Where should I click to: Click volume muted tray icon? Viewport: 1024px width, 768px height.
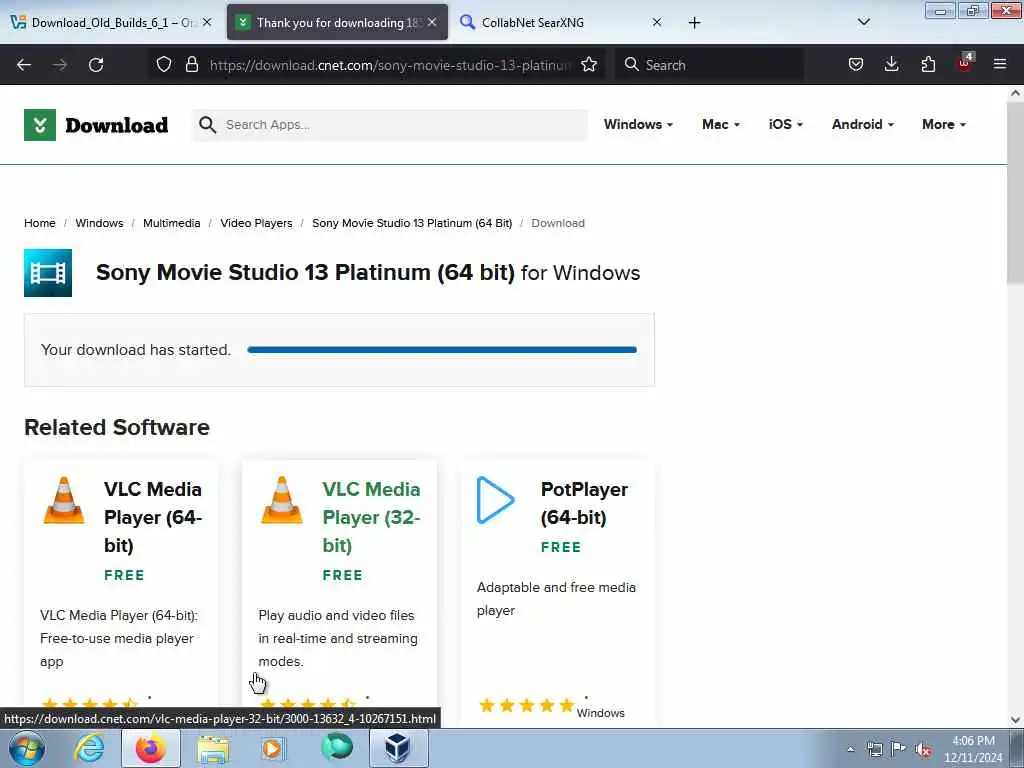pos(923,750)
